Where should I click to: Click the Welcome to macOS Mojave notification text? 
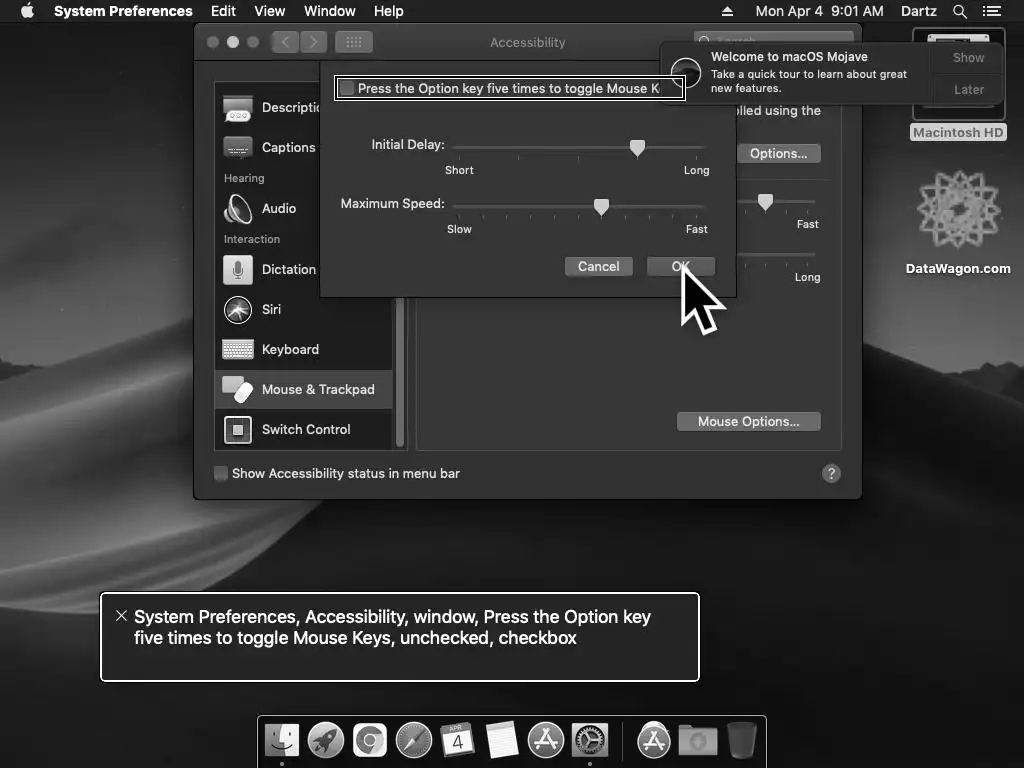808,72
